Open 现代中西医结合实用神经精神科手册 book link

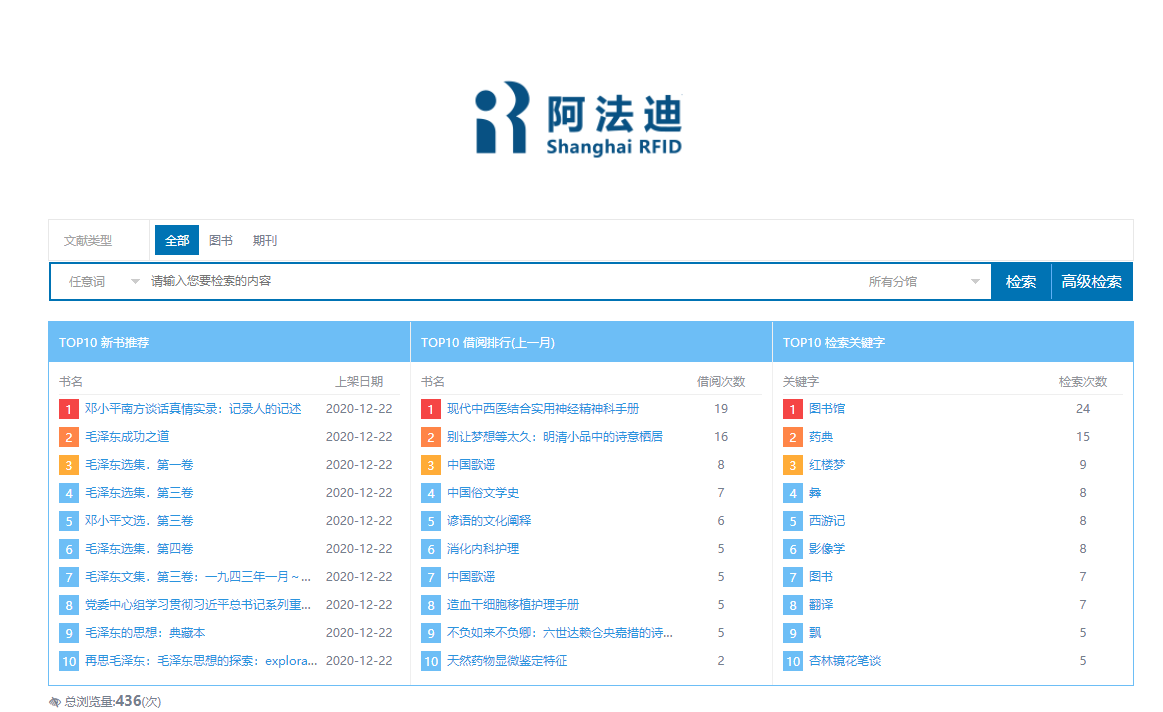(543, 409)
